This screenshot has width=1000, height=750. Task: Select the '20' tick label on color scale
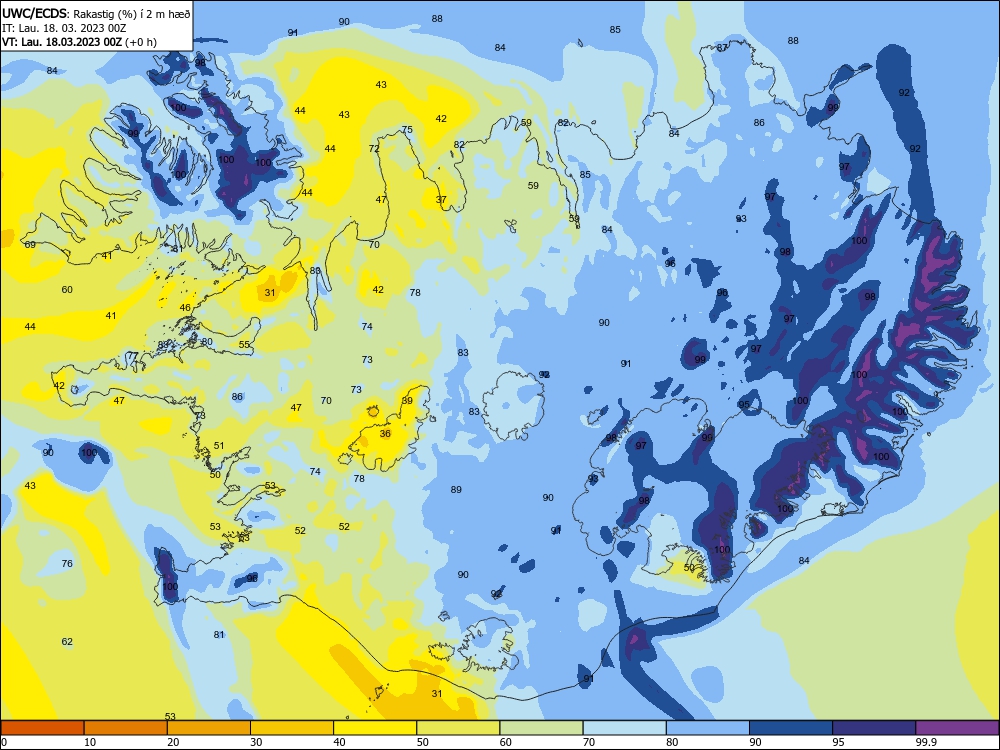(x=173, y=742)
